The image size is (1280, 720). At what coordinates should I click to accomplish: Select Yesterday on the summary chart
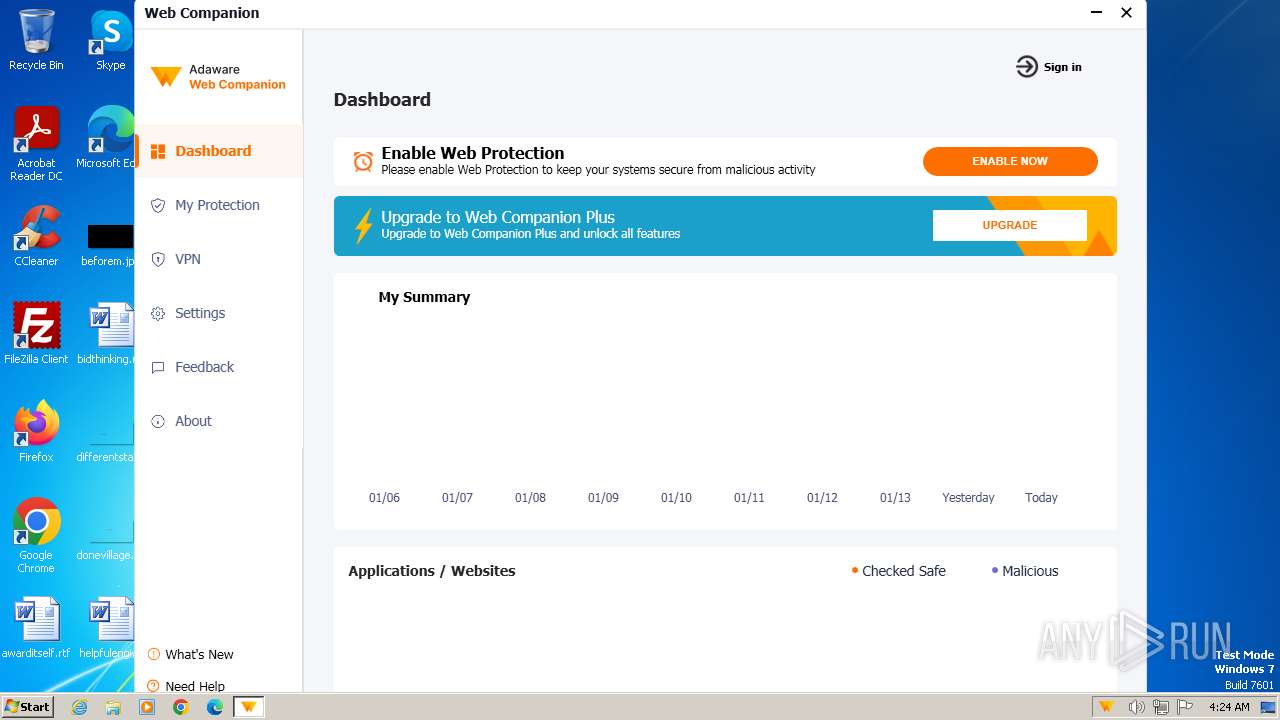968,498
